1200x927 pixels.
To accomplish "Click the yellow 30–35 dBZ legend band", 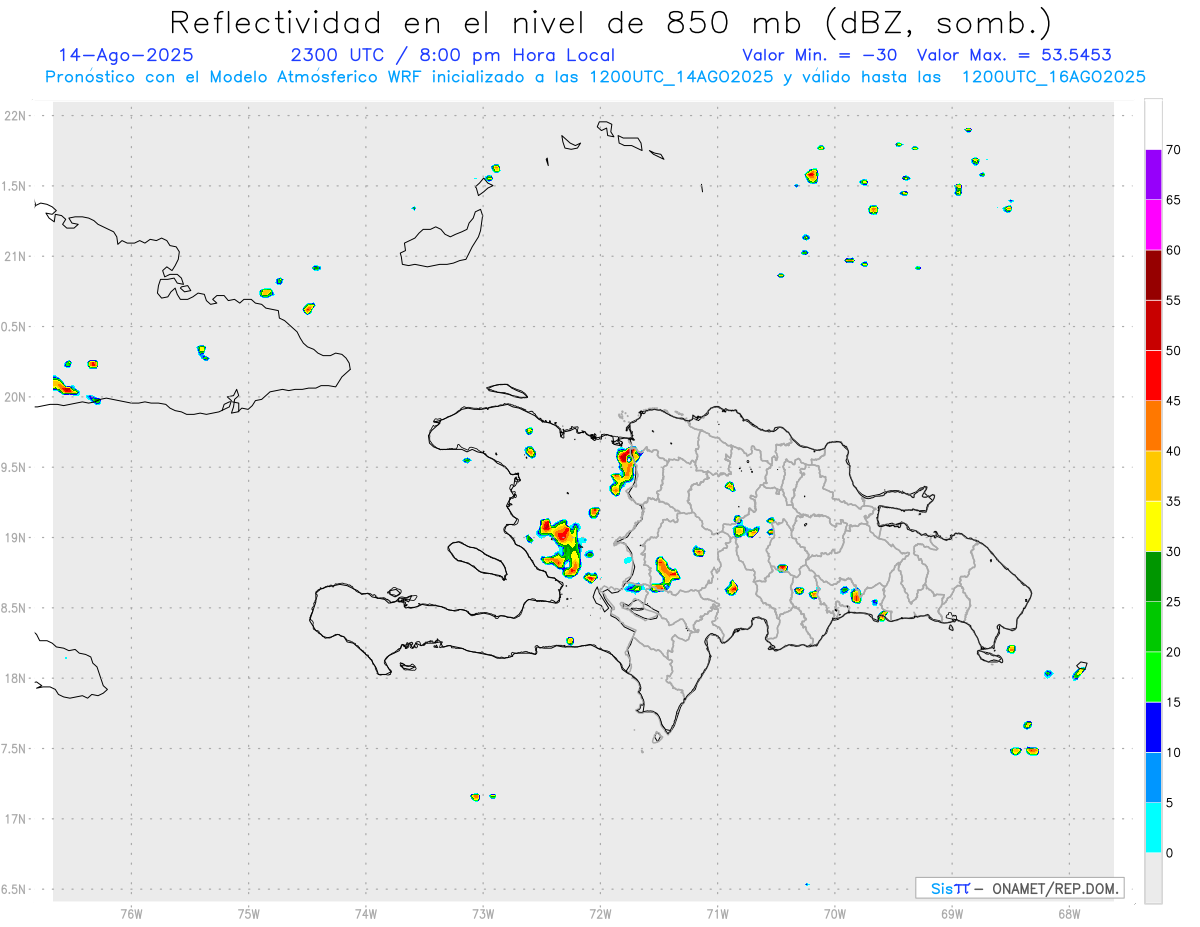I will (x=1153, y=526).
